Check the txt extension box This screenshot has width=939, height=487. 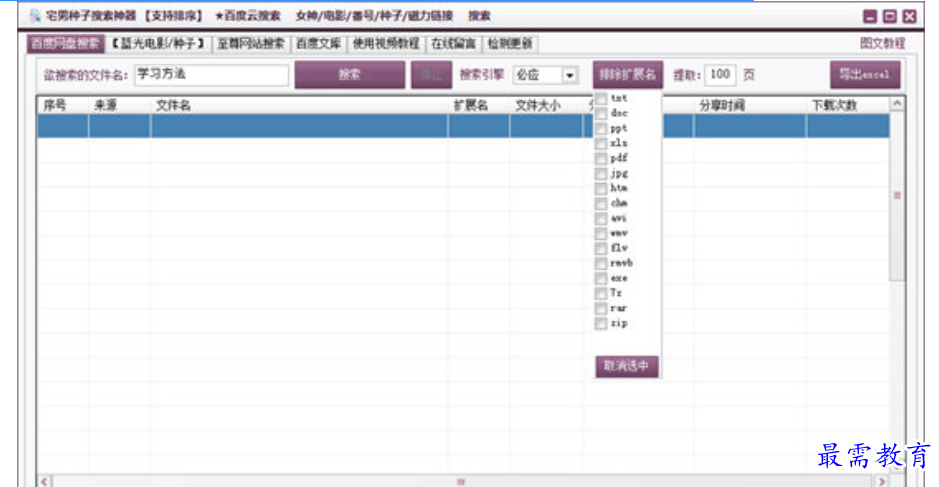tap(601, 98)
